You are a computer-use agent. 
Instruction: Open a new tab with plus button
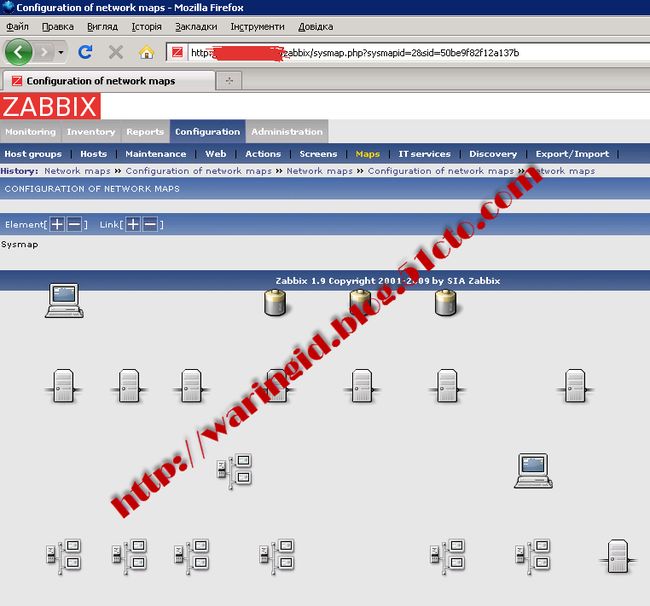coord(229,80)
